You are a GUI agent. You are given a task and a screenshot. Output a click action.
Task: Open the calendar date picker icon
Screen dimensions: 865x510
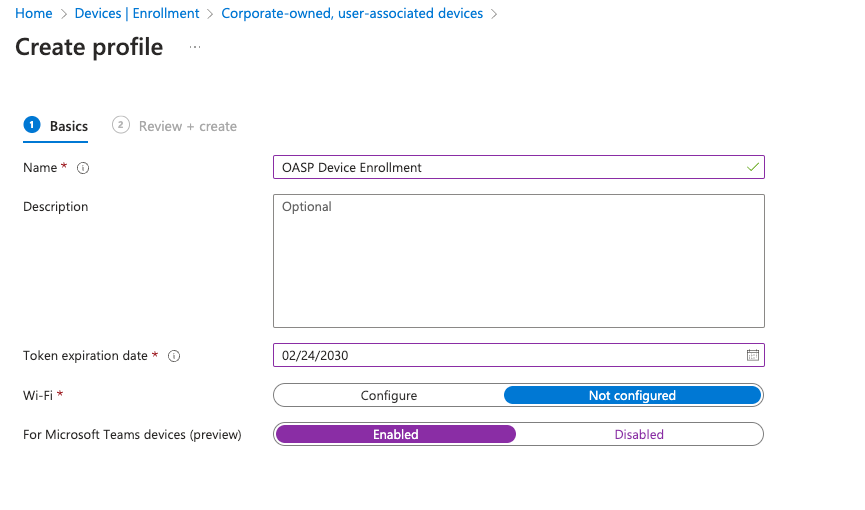point(753,355)
